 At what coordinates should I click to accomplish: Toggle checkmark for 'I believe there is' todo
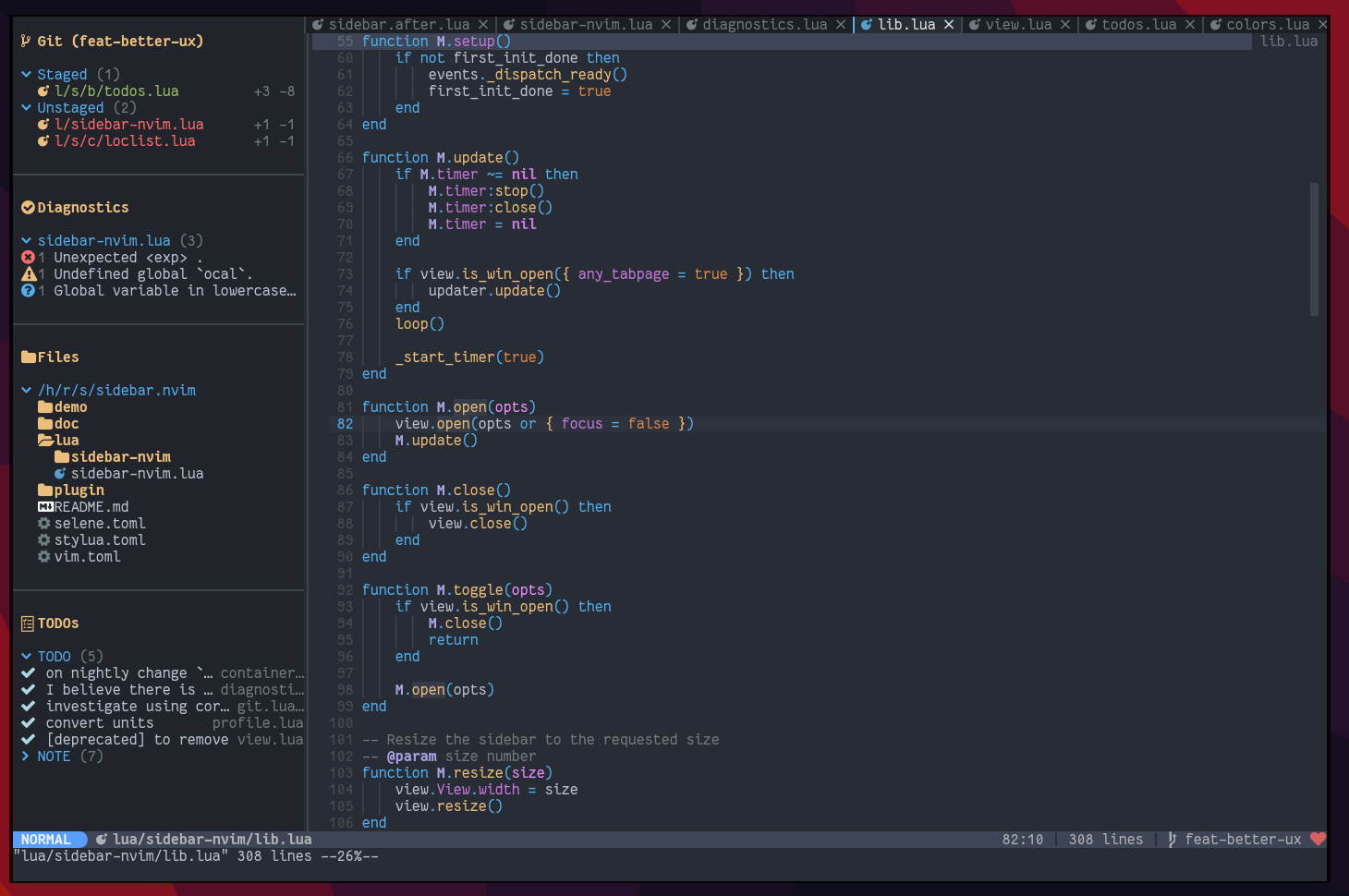pyautogui.click(x=28, y=690)
